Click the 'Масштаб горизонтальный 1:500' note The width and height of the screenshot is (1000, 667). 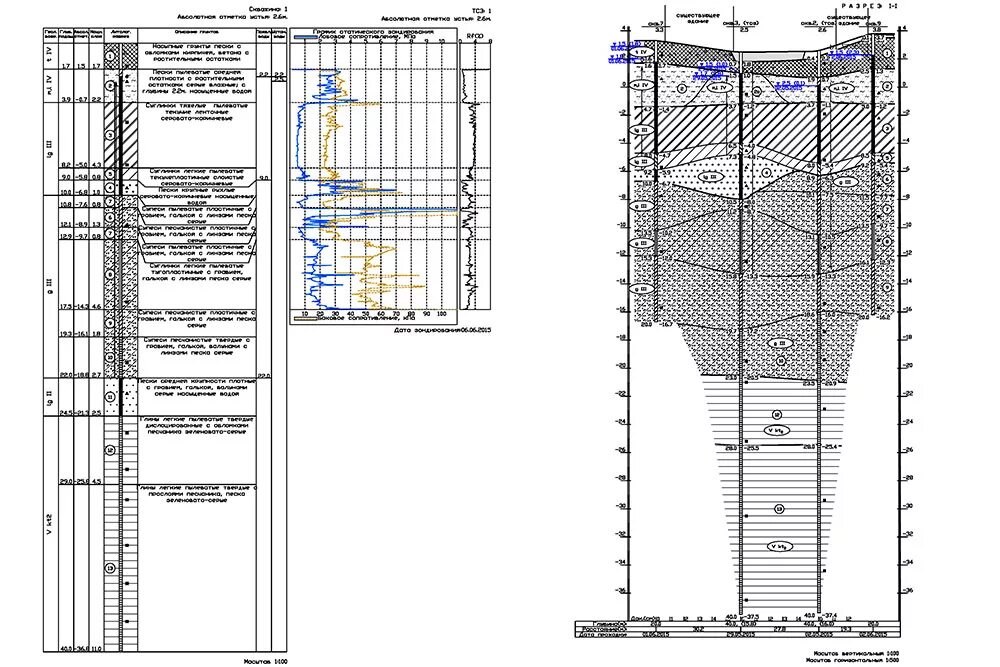pos(853,660)
